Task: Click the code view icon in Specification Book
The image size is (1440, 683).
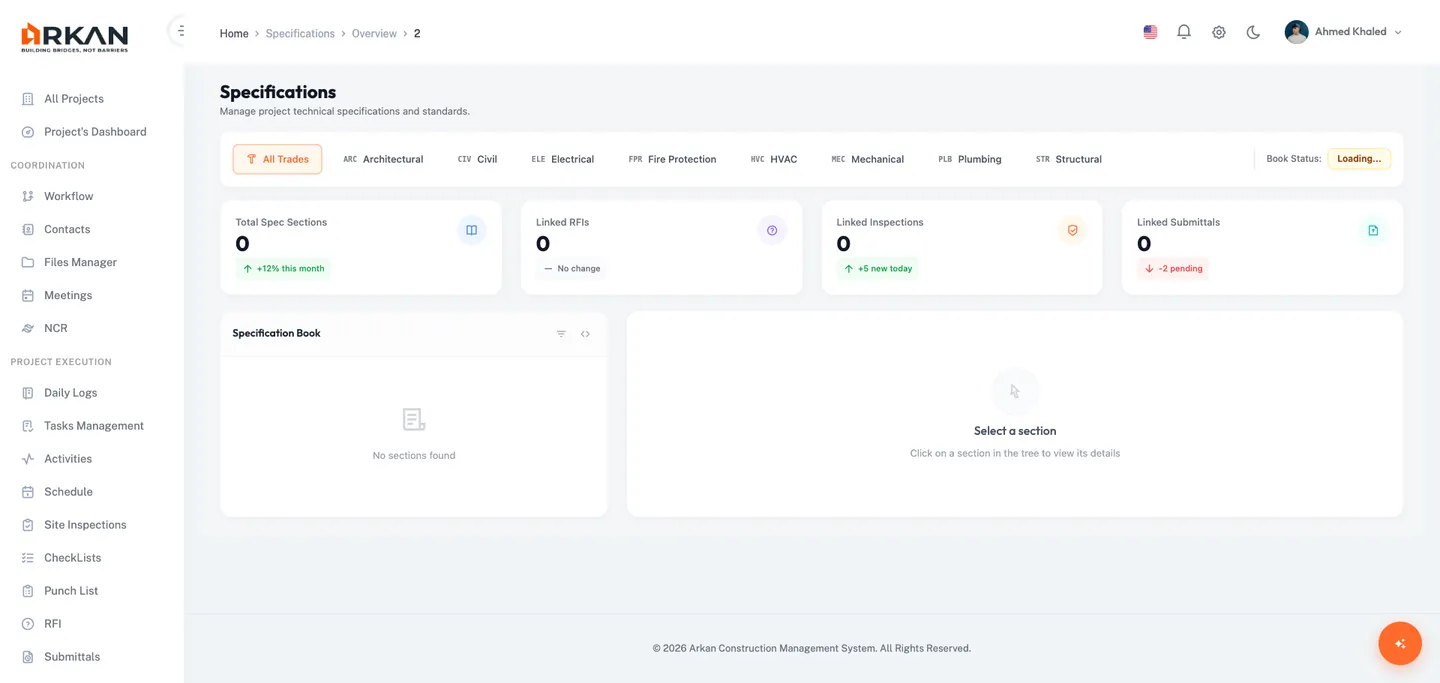Action: (x=585, y=333)
